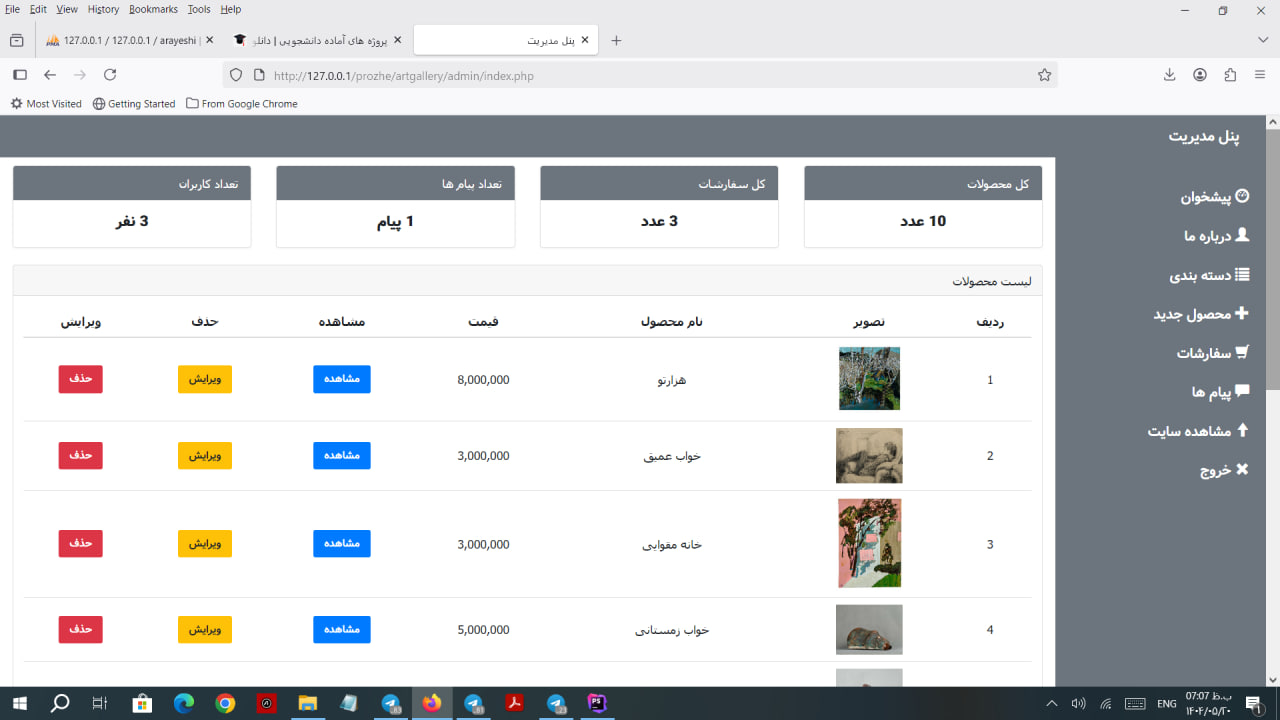Switch to the 127.0.0.1 arayeshi tab
Viewport: 1280px width, 720px height.
pos(123,40)
